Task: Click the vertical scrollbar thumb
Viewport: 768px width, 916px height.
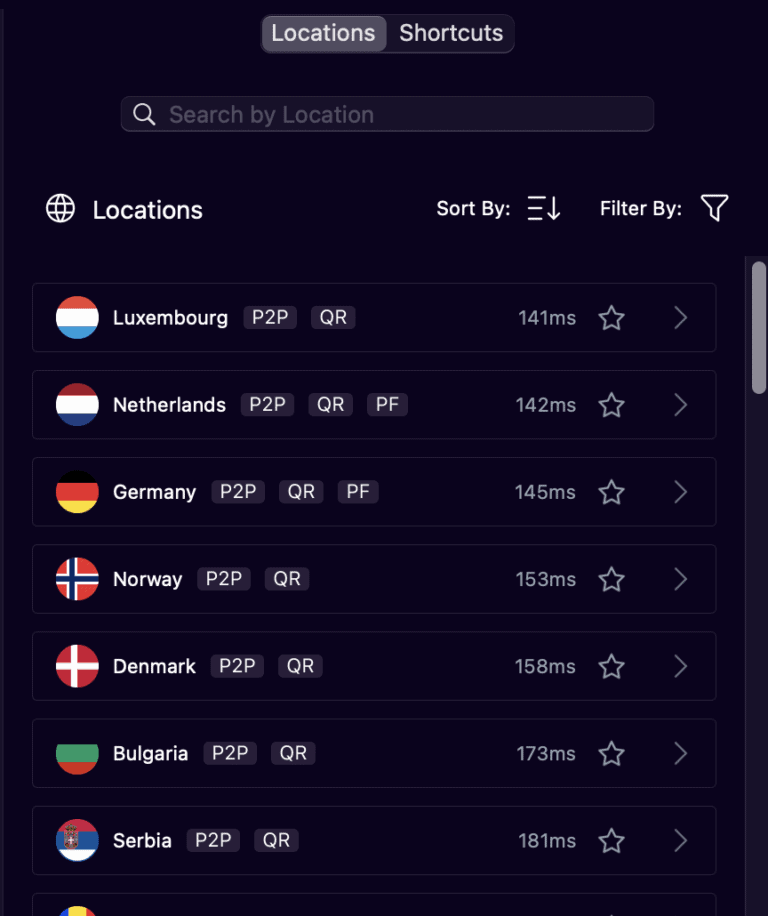Action: pyautogui.click(x=759, y=326)
